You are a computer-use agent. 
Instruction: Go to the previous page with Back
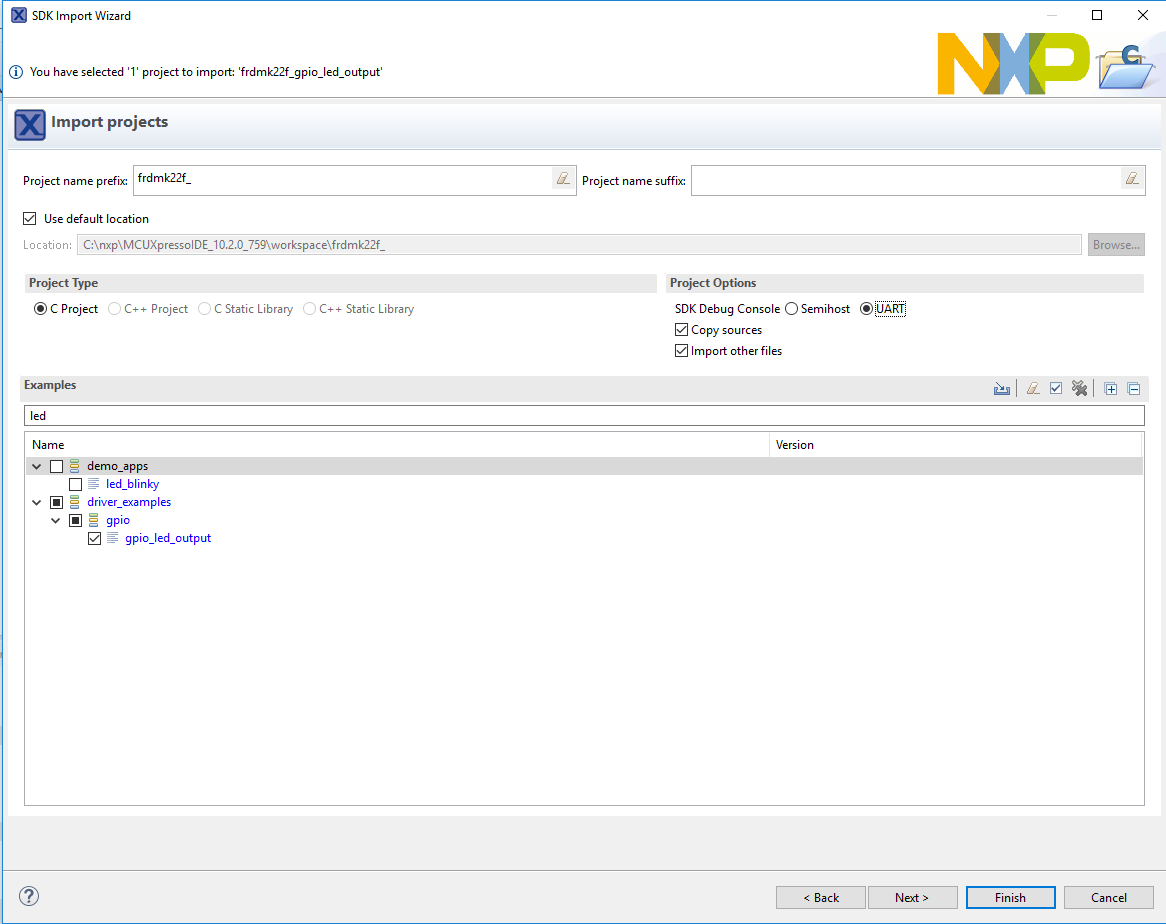[x=820, y=897]
